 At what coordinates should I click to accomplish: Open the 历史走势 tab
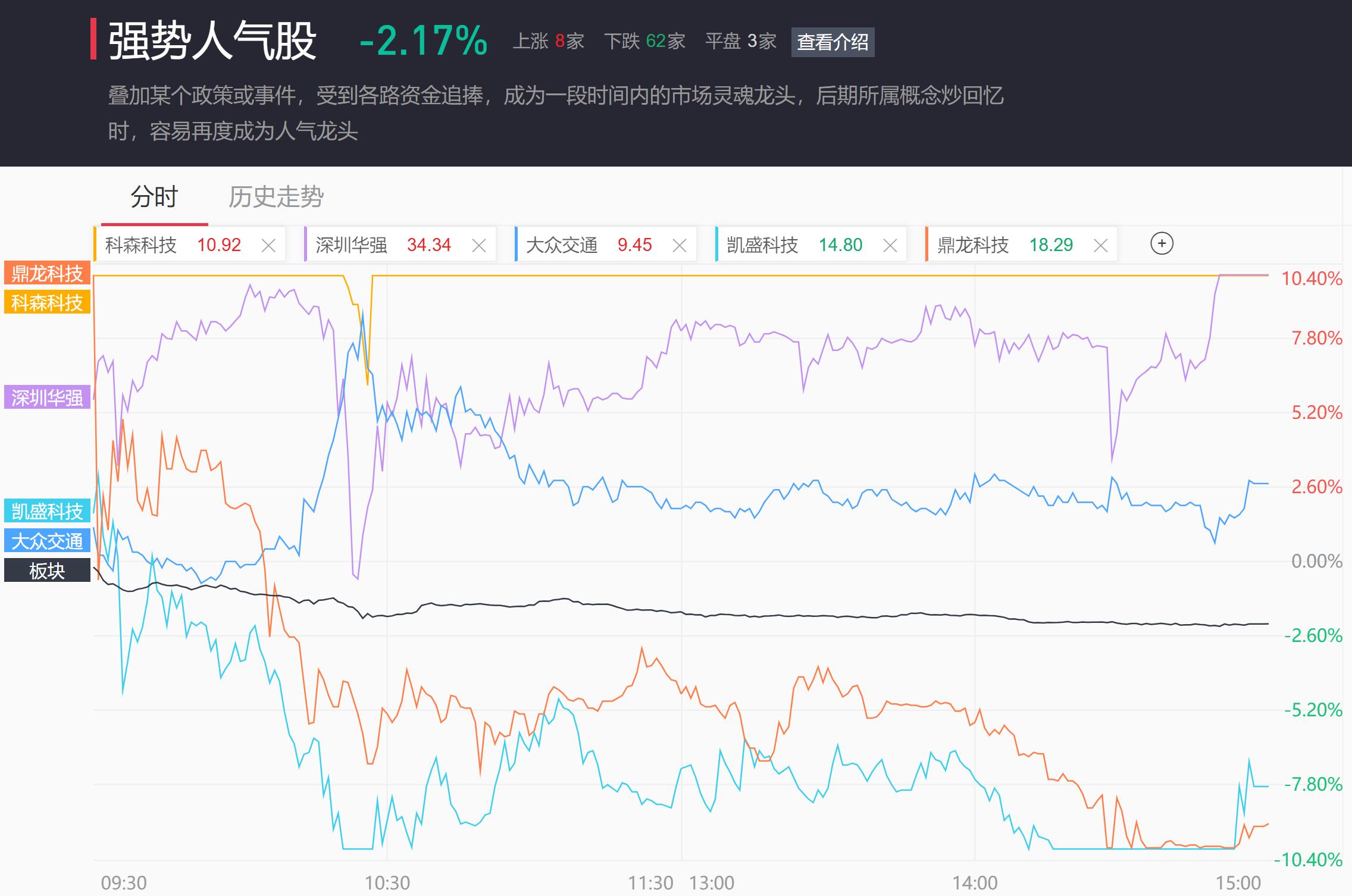click(x=276, y=197)
